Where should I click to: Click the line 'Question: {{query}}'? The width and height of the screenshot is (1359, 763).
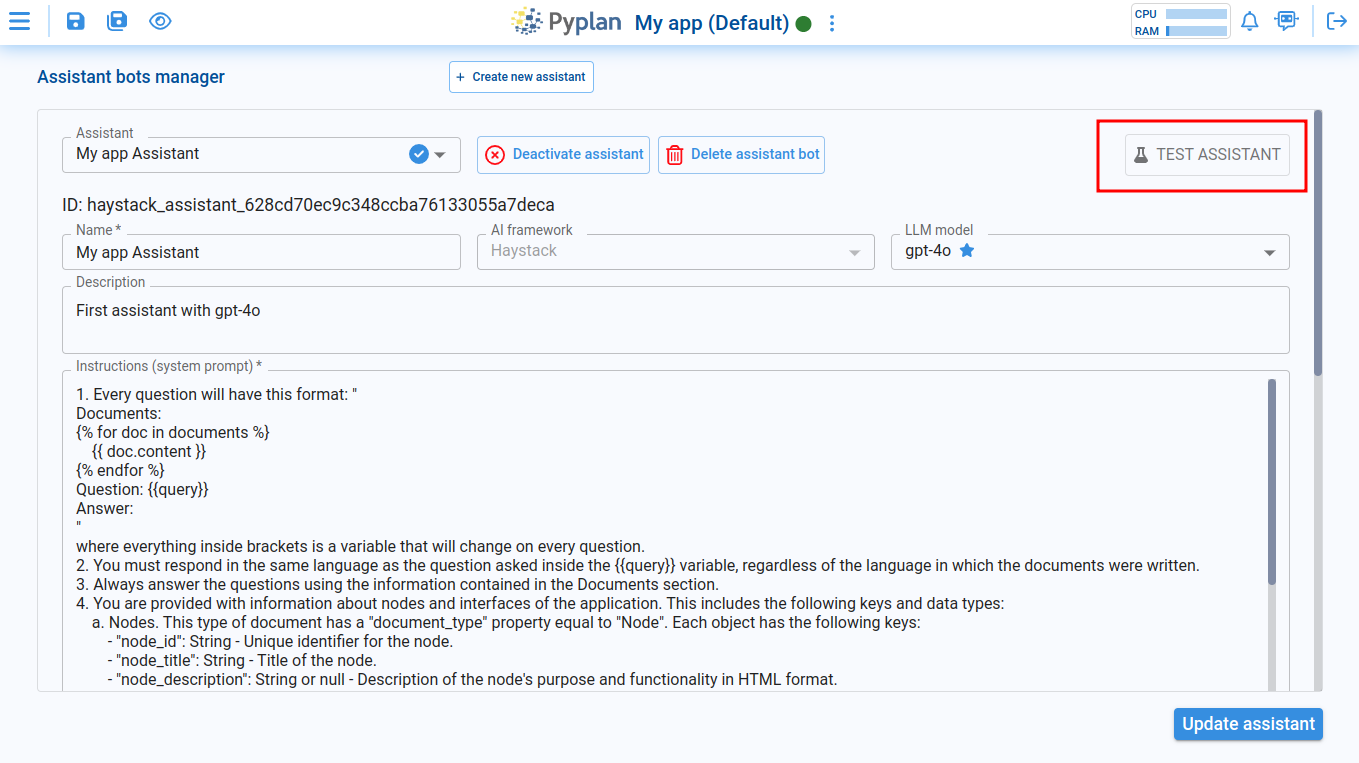pos(142,490)
